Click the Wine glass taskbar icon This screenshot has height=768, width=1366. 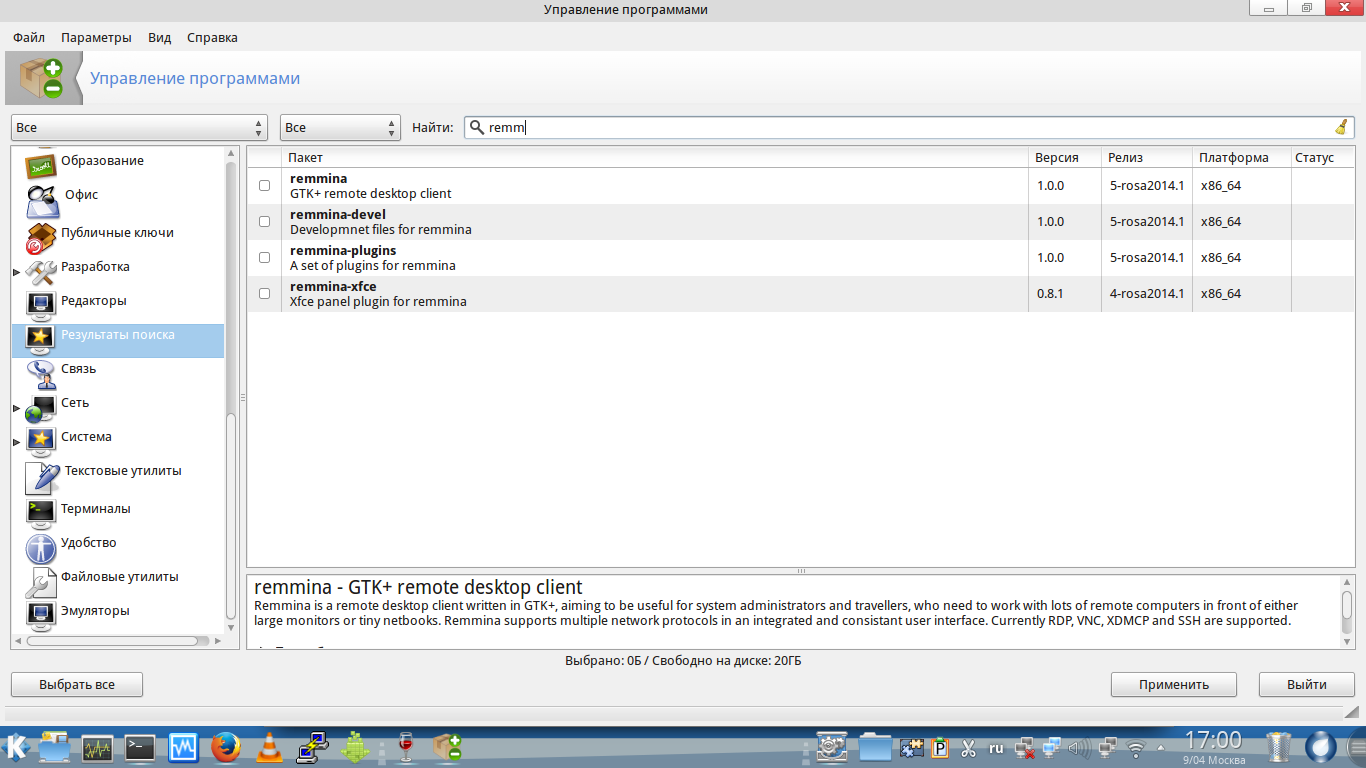coord(405,747)
